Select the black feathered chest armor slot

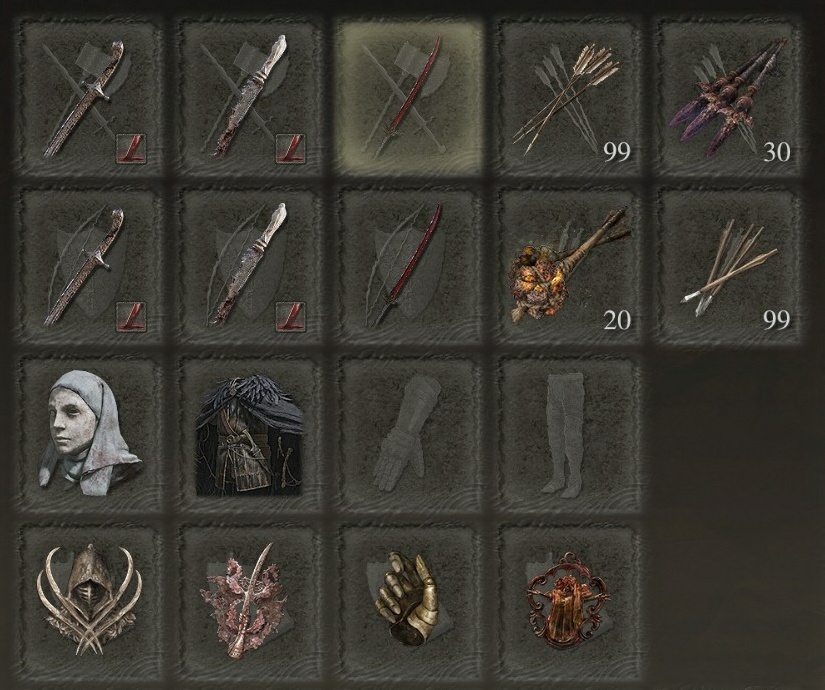point(249,433)
